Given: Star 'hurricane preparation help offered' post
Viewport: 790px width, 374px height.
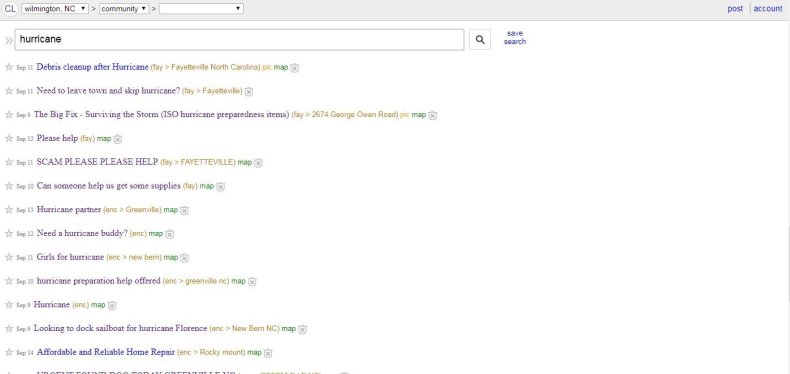Looking at the screenshot, I should tap(9, 281).
